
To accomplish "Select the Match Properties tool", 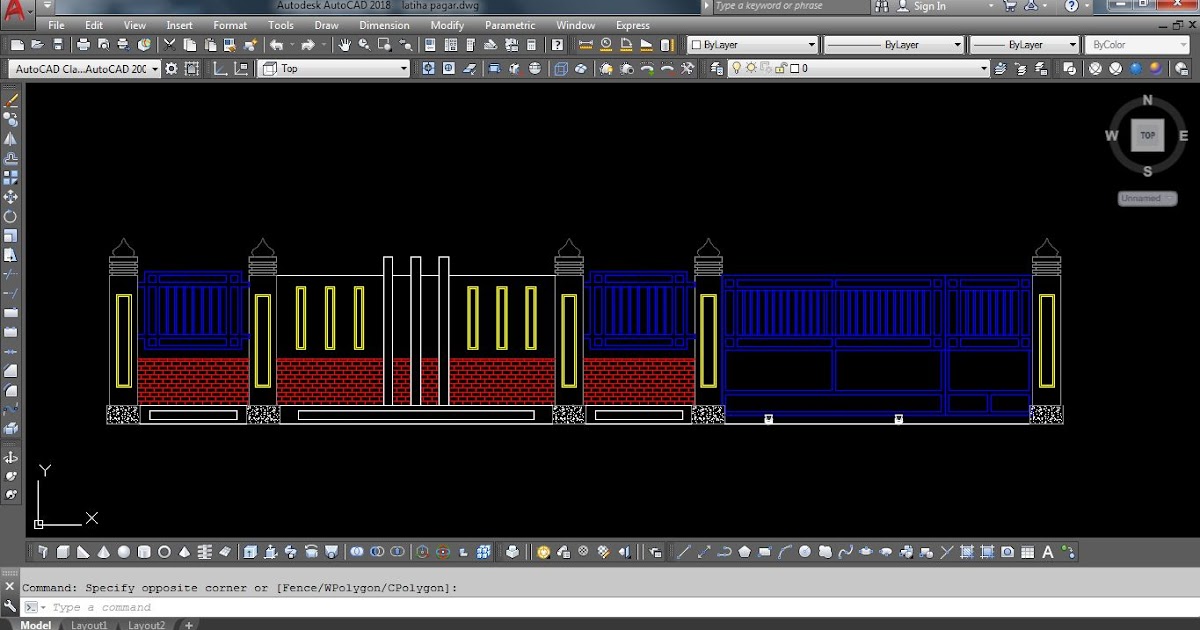I will tap(252, 44).
